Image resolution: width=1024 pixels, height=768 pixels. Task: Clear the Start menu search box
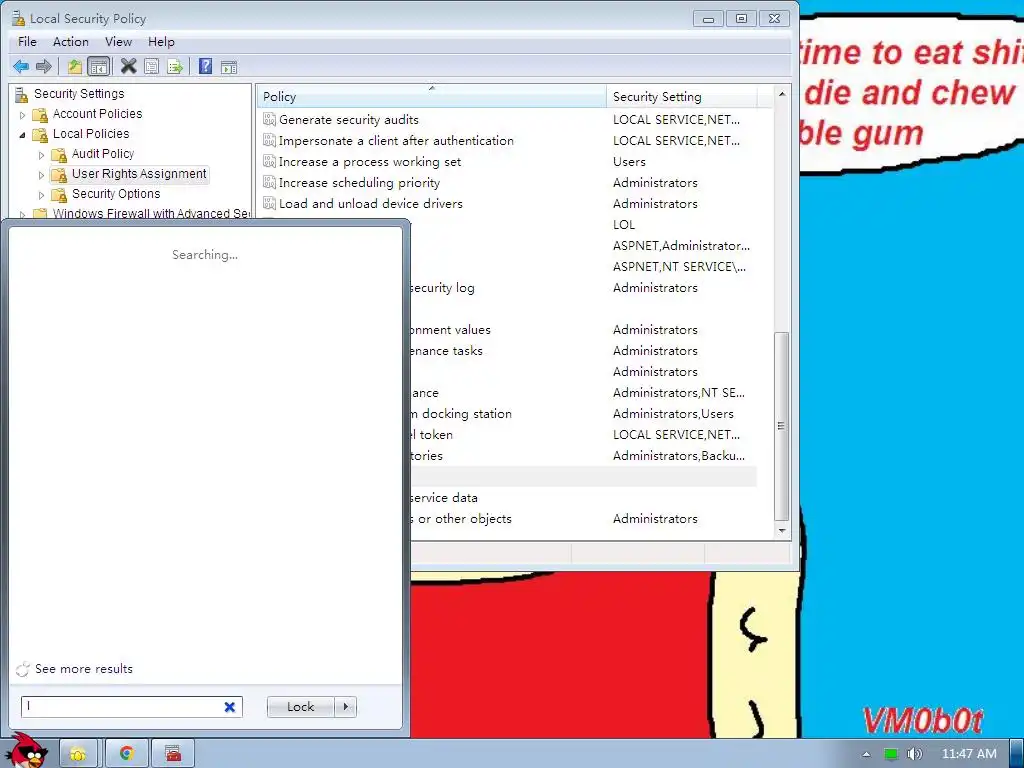230,707
